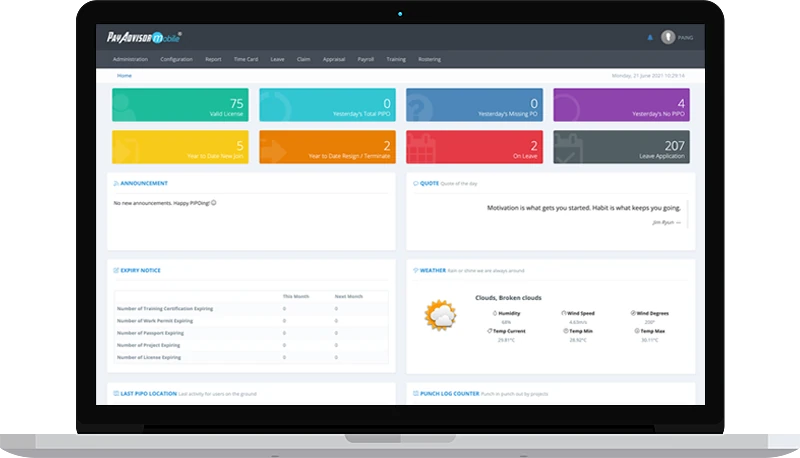Click the Wind Degrees icon
This screenshot has height=458, width=800.
click(x=633, y=313)
